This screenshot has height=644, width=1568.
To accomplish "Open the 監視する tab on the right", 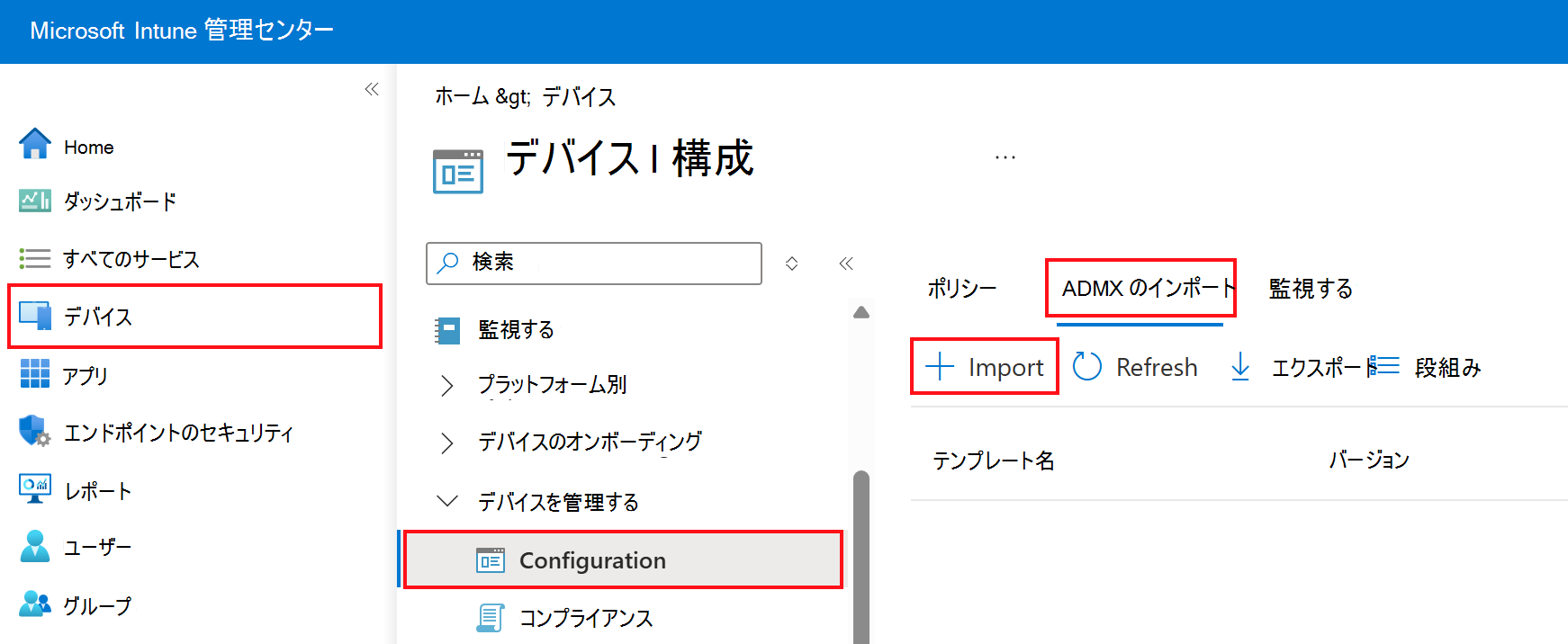I will point(1311,289).
